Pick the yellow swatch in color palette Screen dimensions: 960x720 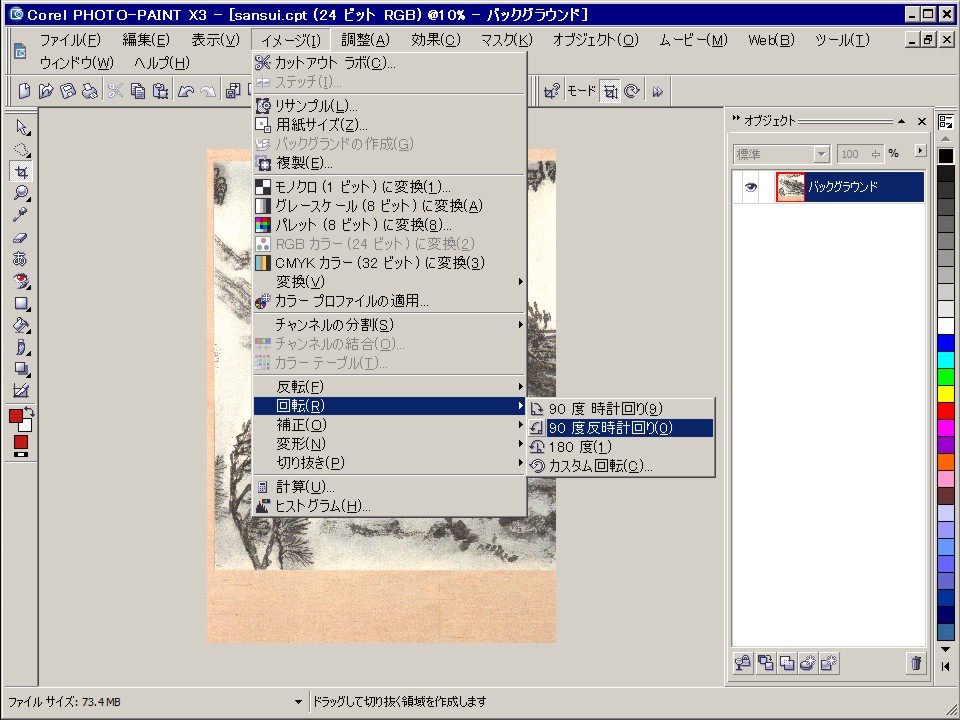pyautogui.click(x=945, y=394)
